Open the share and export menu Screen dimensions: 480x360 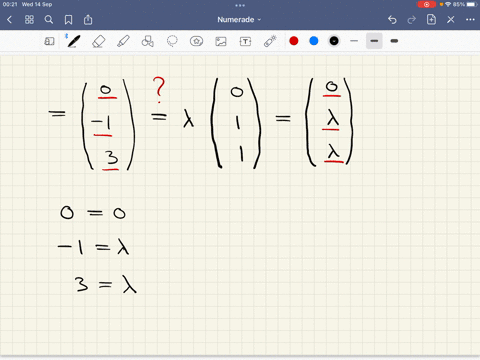pos(88,20)
